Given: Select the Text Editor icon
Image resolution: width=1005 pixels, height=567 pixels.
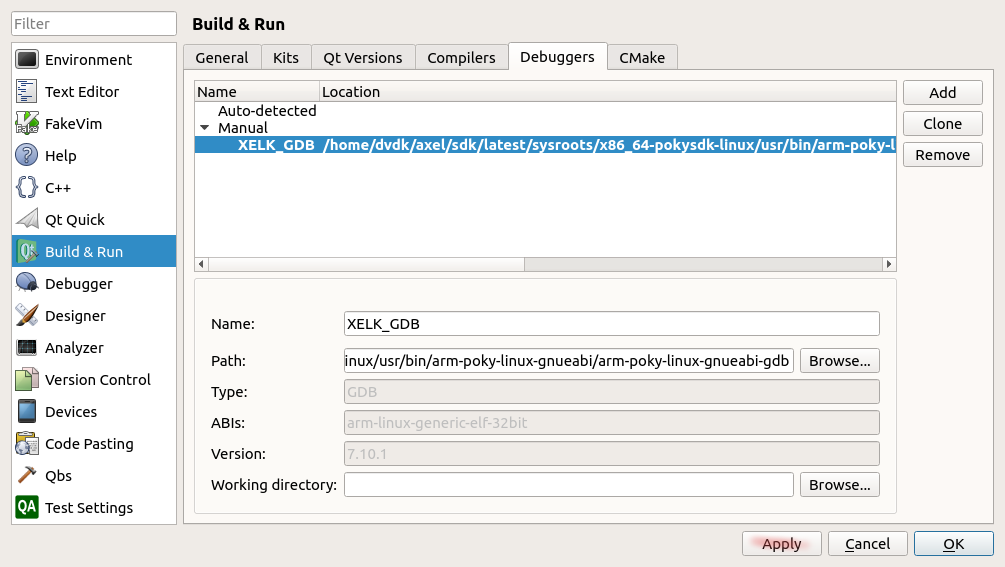Looking at the screenshot, I should coord(27,92).
